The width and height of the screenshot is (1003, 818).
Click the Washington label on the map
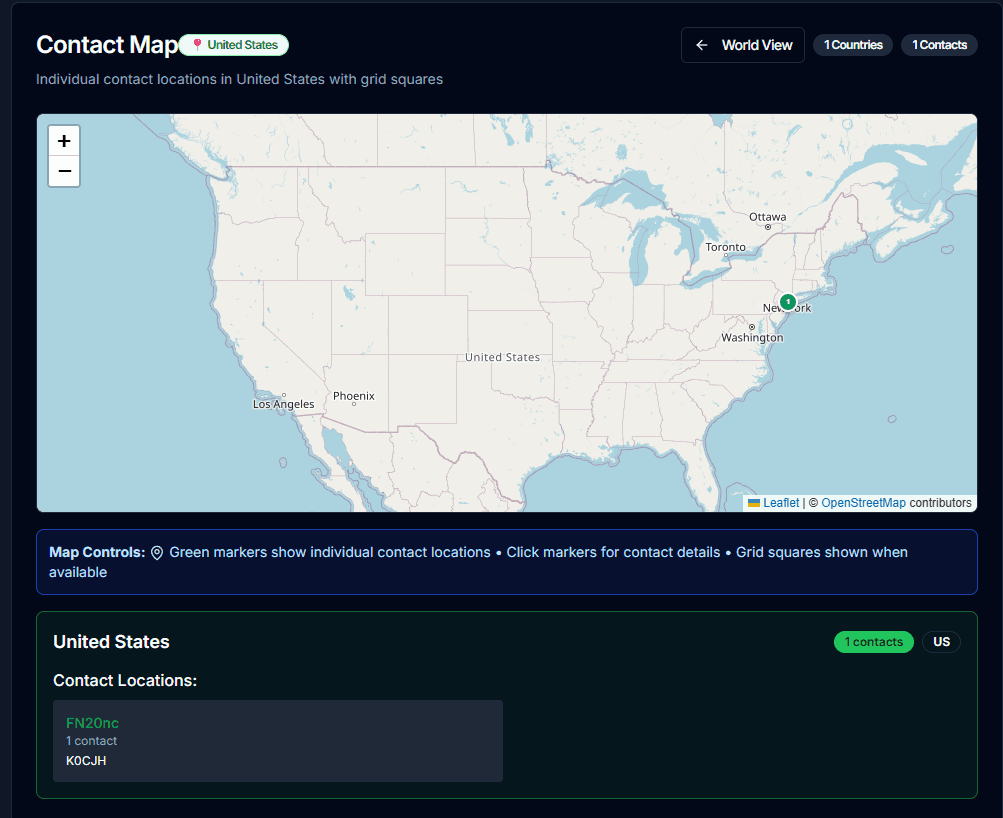coord(752,338)
